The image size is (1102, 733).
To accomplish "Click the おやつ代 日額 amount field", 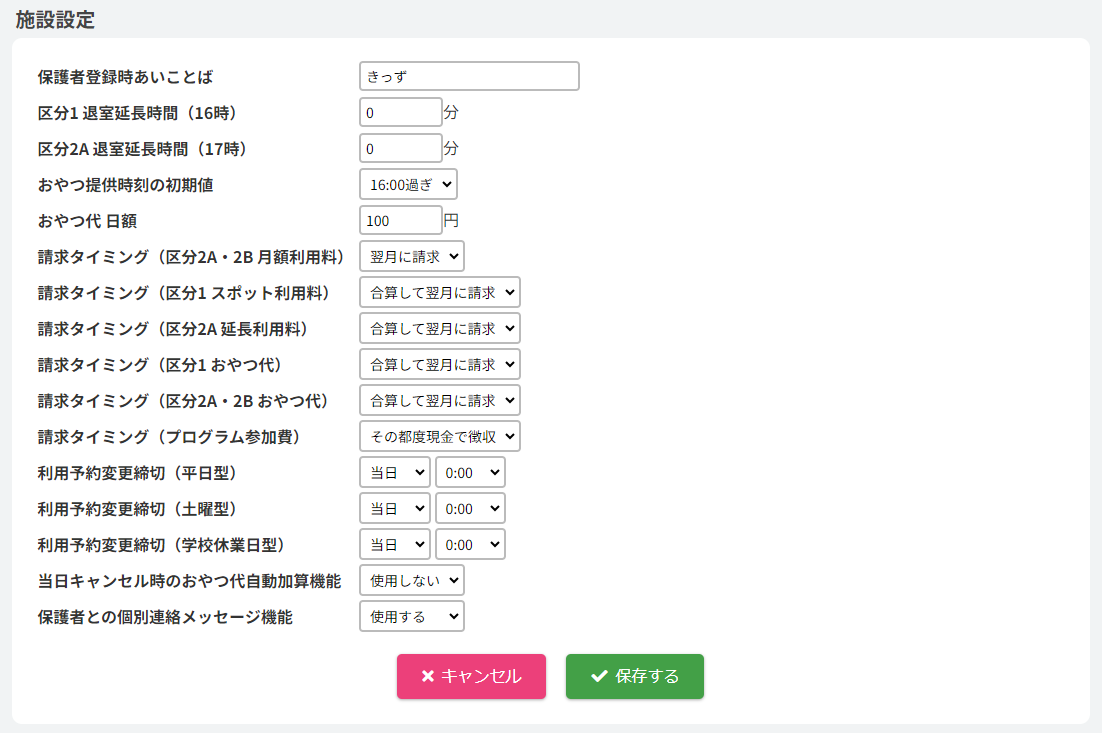I will (x=400, y=220).
